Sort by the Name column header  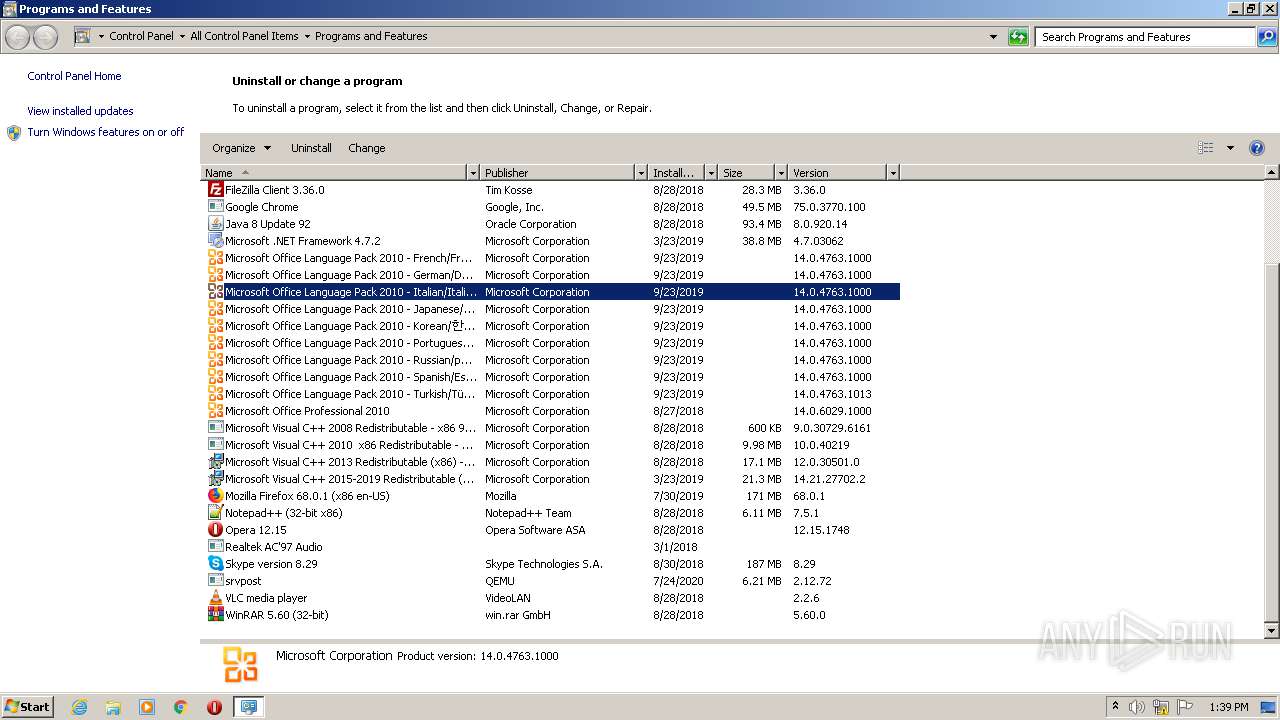(x=334, y=173)
